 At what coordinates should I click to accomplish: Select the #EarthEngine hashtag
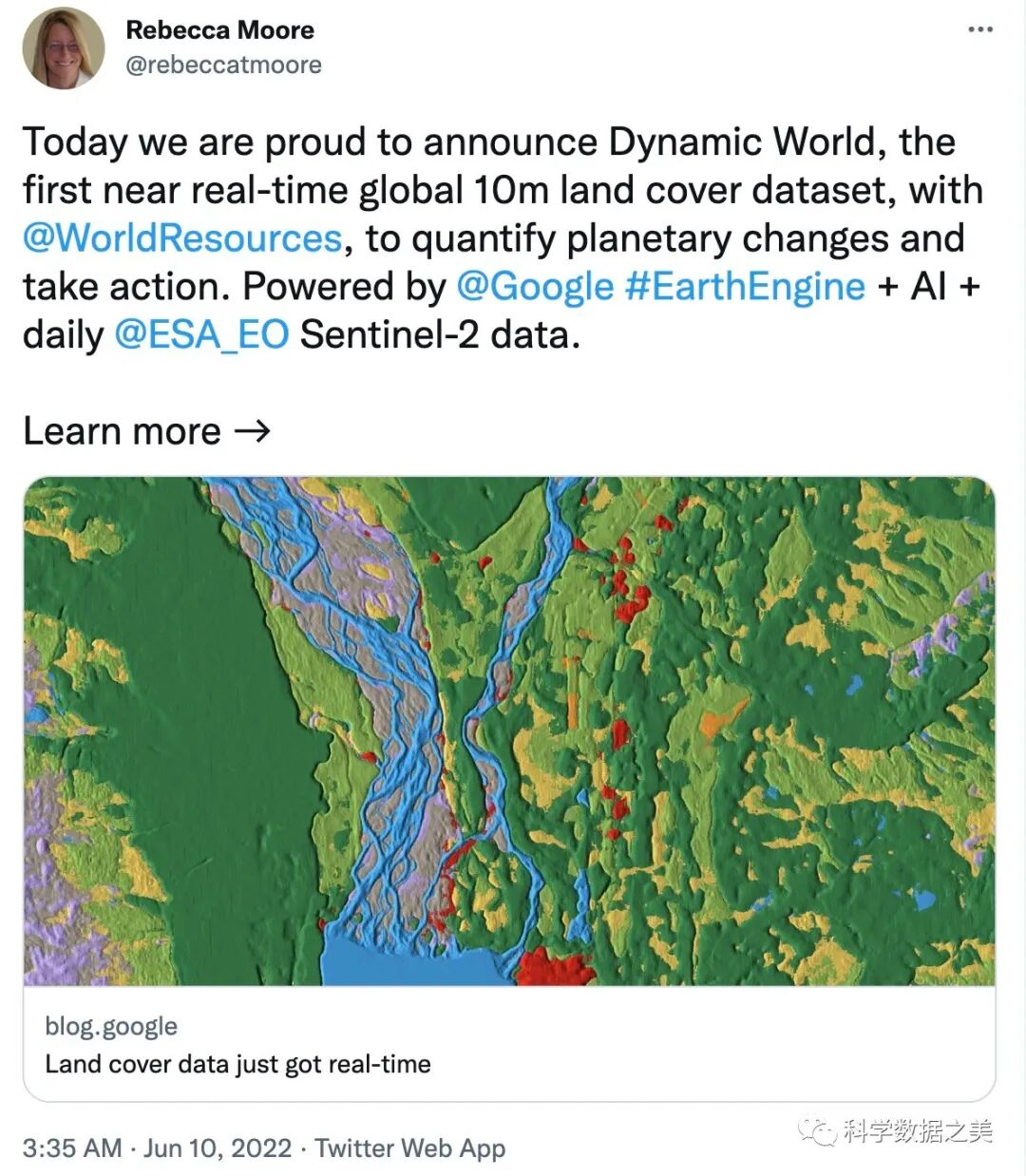tap(745, 287)
